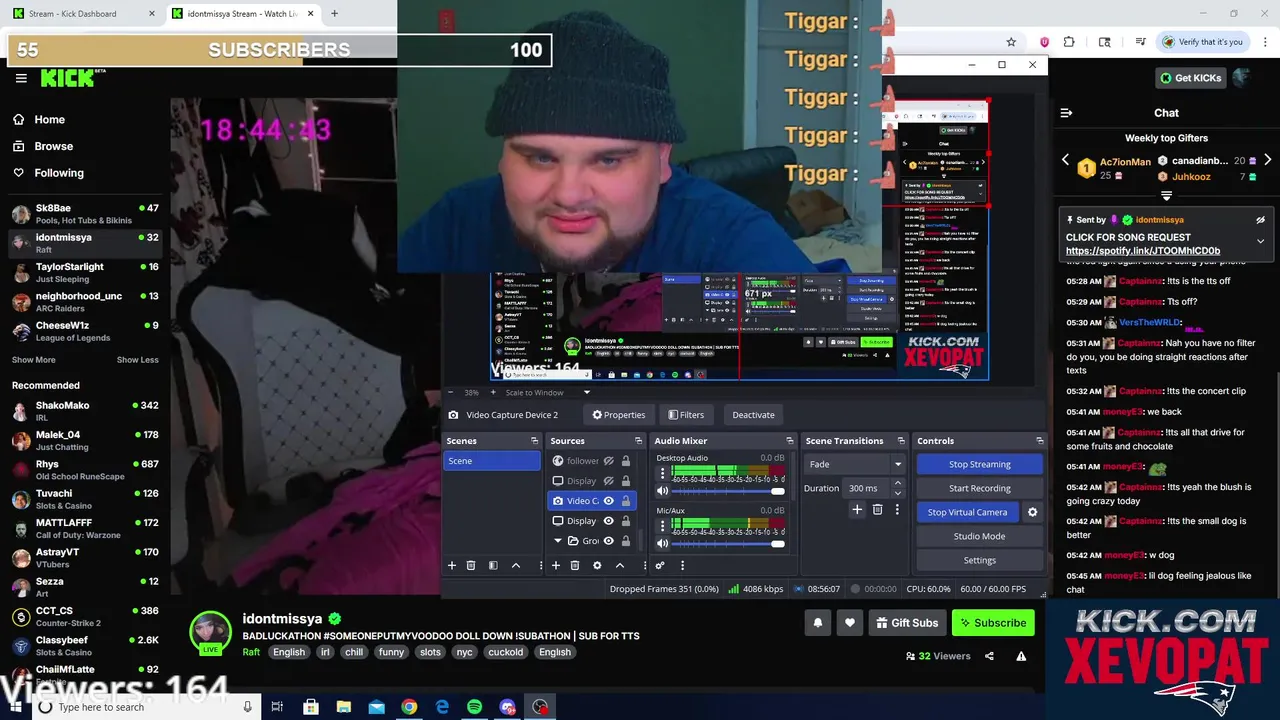Float the Audio Mixer dock panel
The width and height of the screenshot is (1280, 720).
(789, 441)
